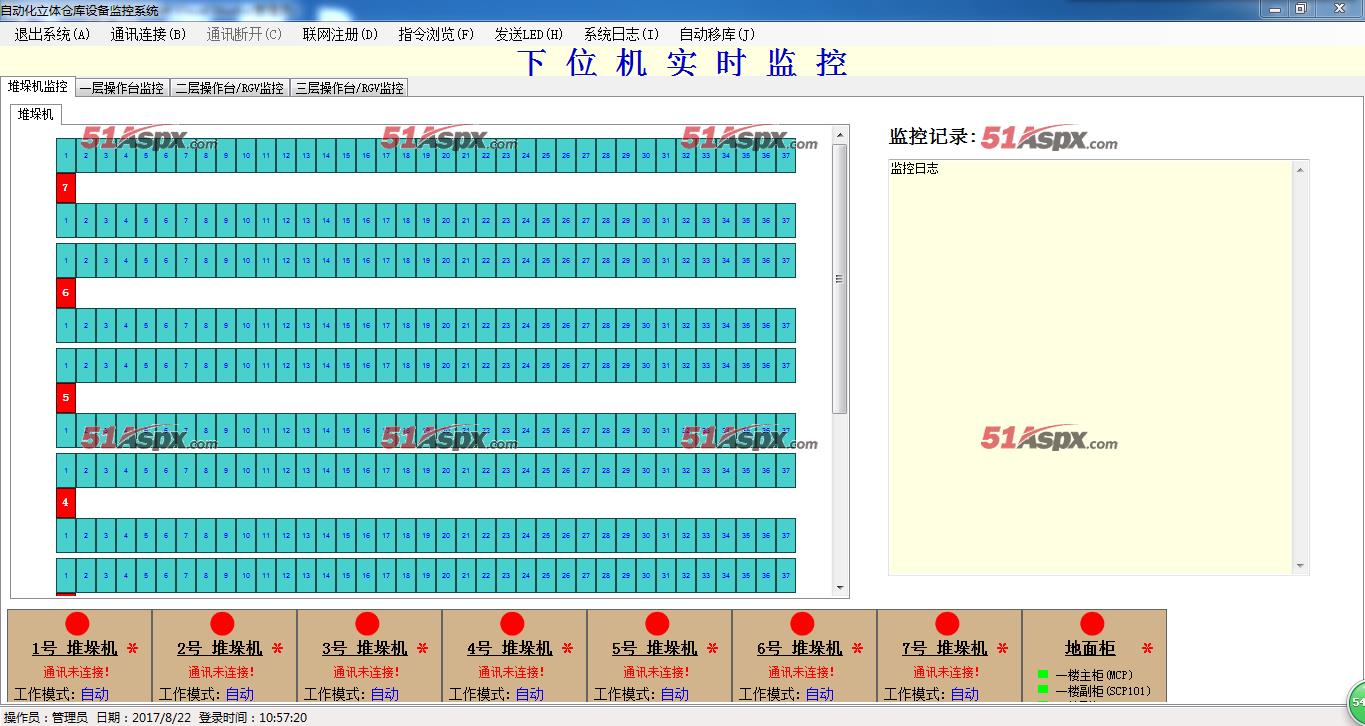Open the 地面柜 link
The height and width of the screenshot is (726, 1365).
point(1090,648)
